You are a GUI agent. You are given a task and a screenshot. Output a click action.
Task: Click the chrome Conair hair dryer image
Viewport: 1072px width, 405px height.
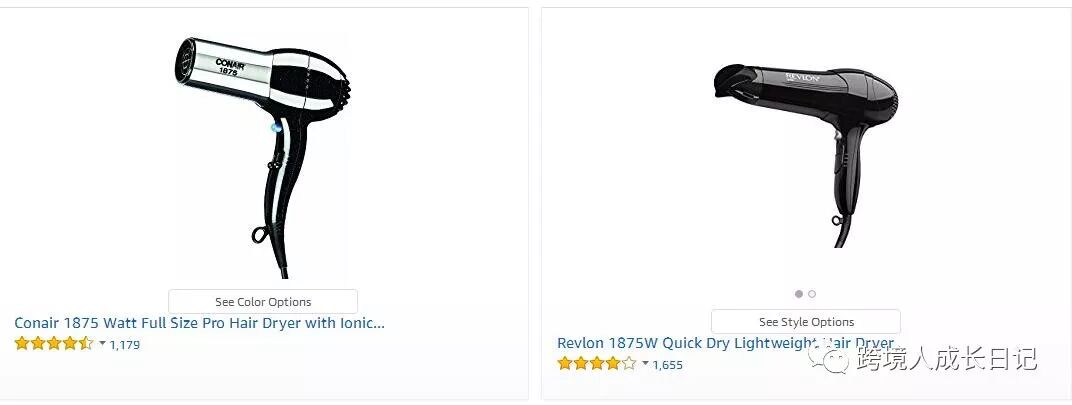point(263,156)
